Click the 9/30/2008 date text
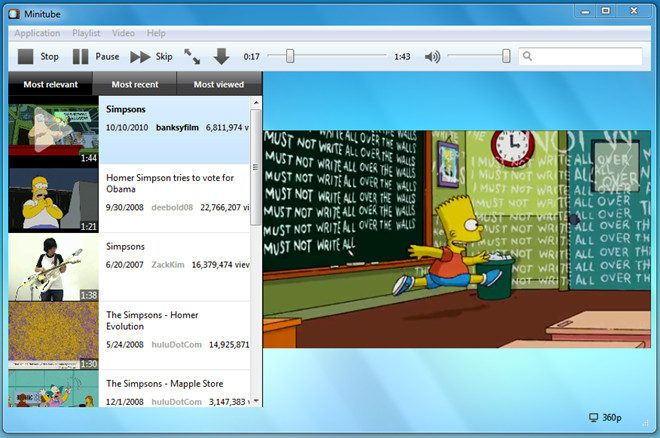The height and width of the screenshot is (438, 660). coord(125,207)
